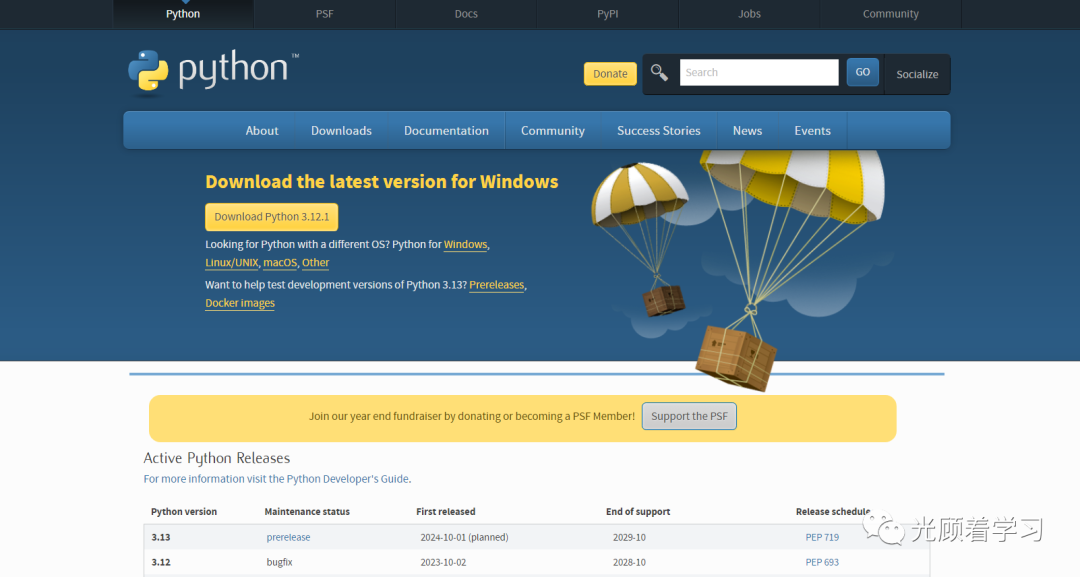Open the Success Stories navigation menu
This screenshot has width=1080, height=577.
tap(658, 131)
